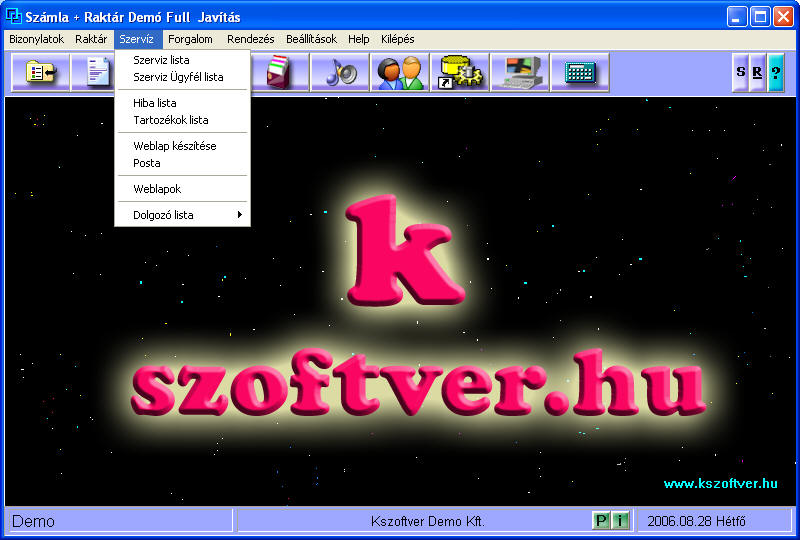Click the Demo status bar text
800x540 pixels.
[33, 521]
